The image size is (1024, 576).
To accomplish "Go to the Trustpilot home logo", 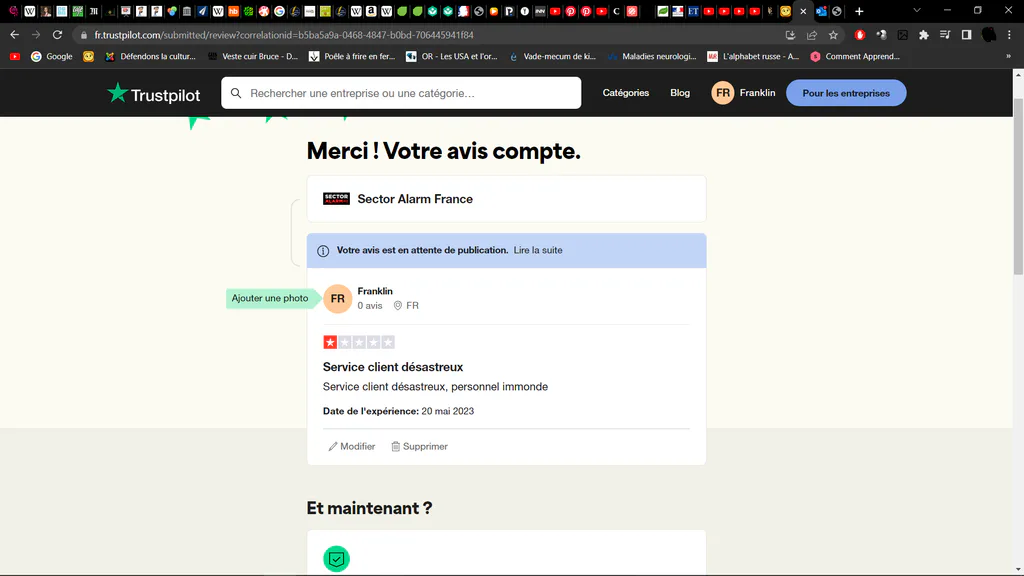I will [153, 94].
